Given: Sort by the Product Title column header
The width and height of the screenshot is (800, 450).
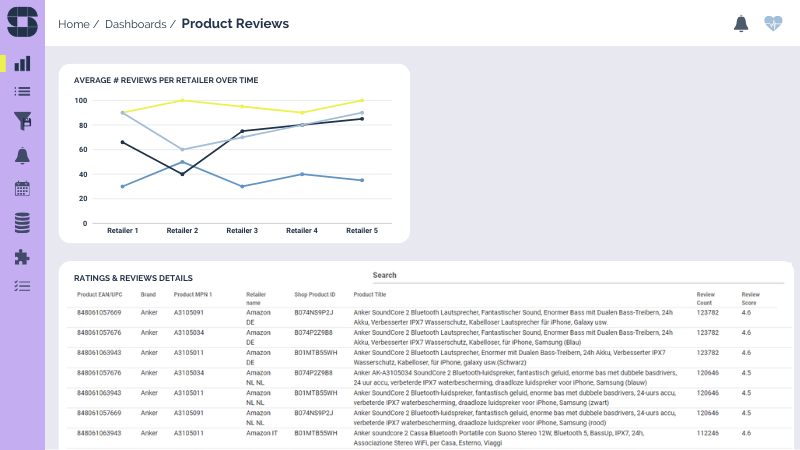Looking at the screenshot, I should [370, 295].
